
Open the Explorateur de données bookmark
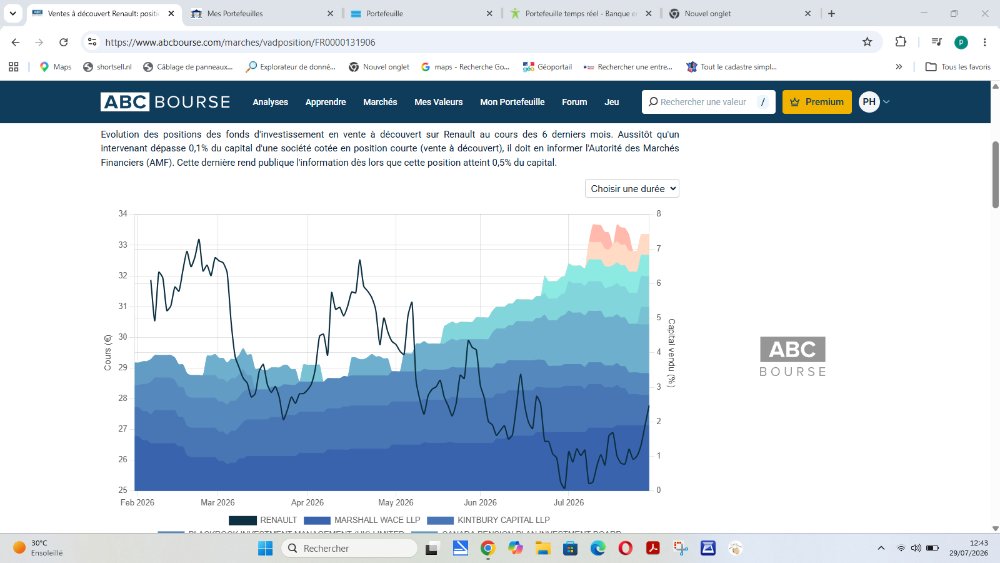[291, 66]
